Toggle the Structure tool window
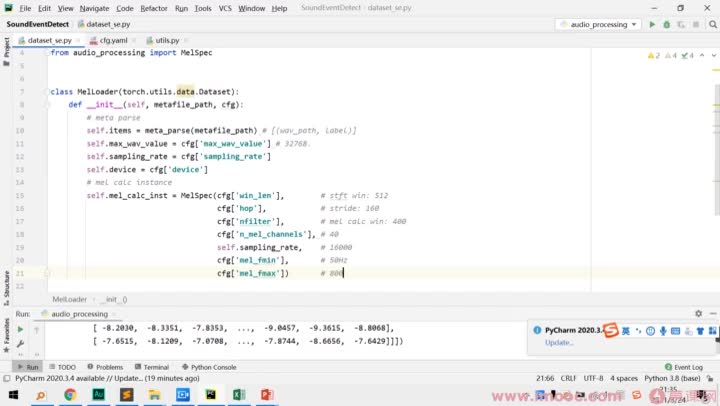 tap(6, 288)
